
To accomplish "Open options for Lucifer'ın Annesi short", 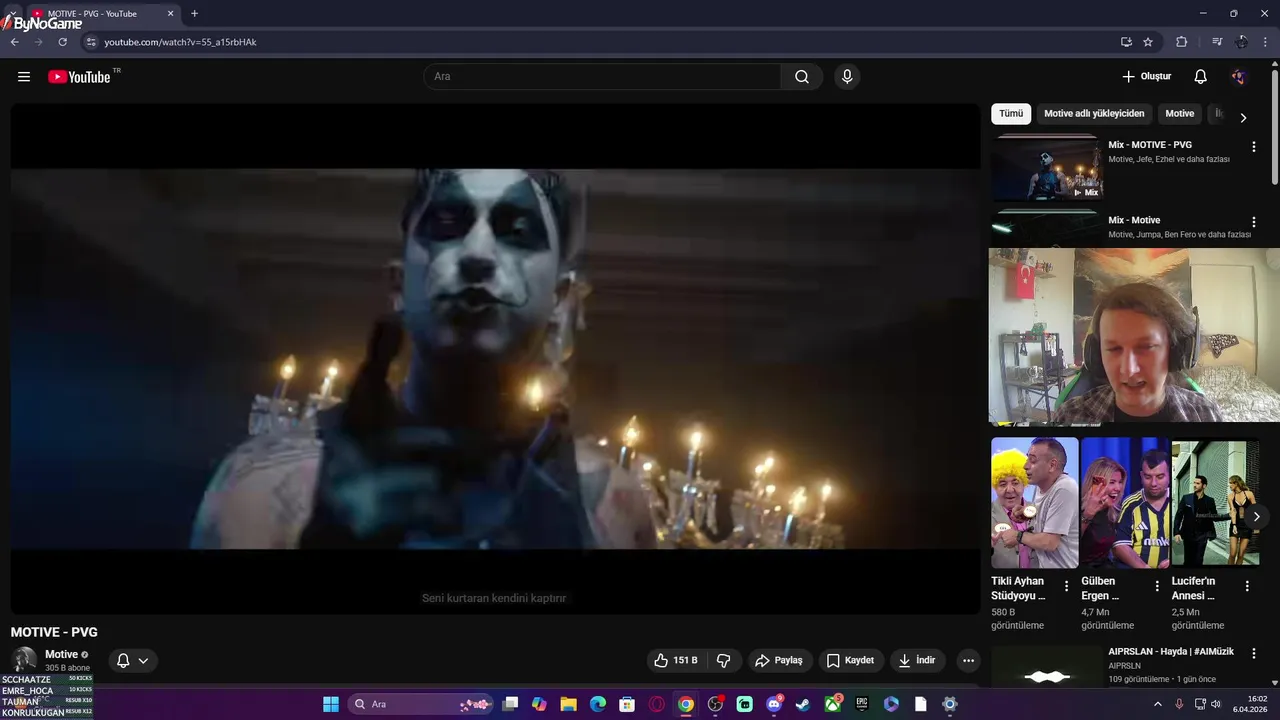I will [1247, 586].
